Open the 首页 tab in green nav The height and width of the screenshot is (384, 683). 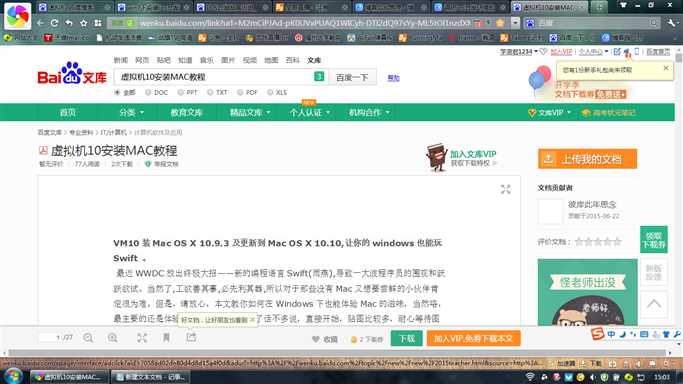[x=68, y=112]
